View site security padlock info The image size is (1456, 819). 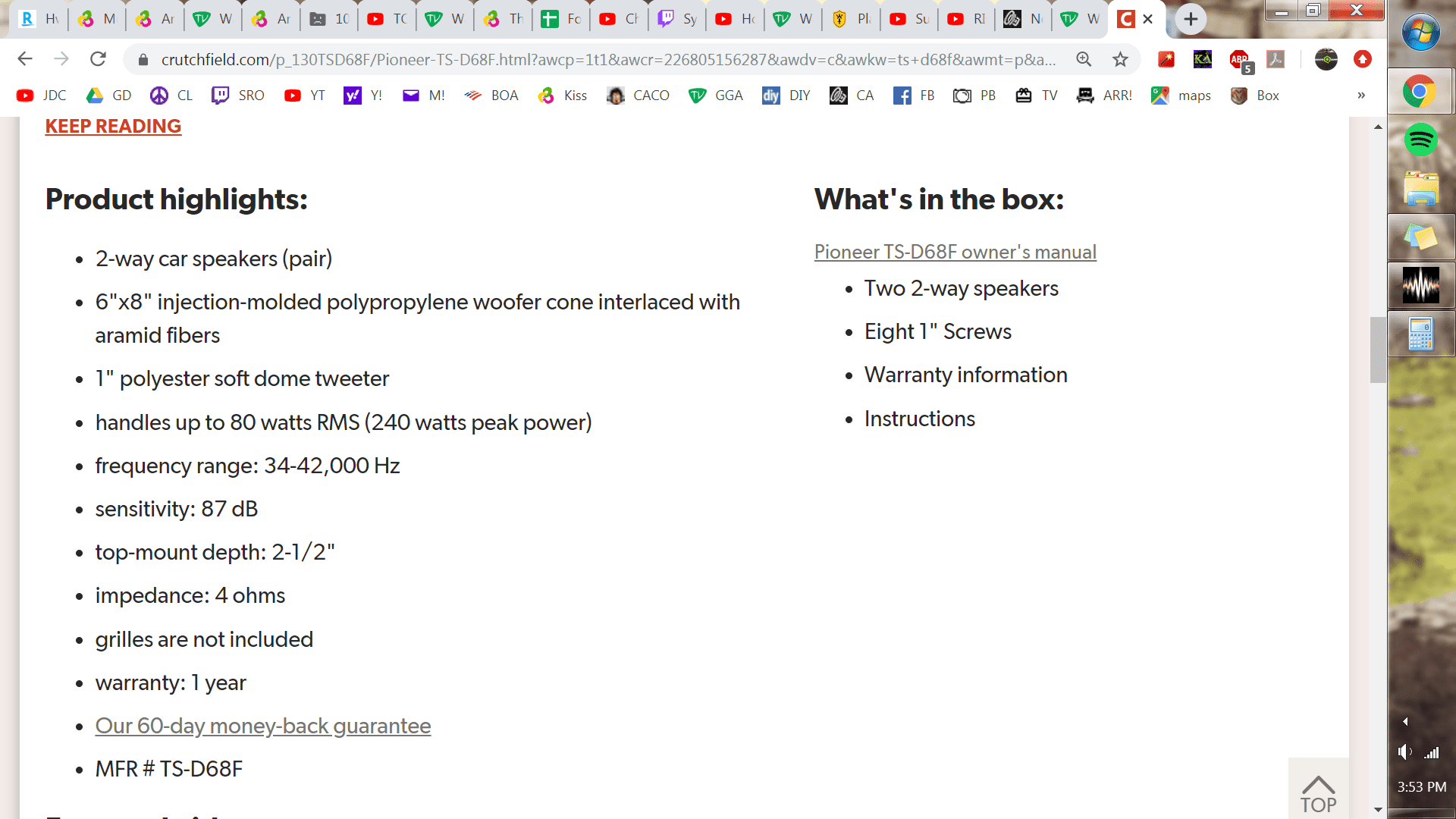click(143, 59)
